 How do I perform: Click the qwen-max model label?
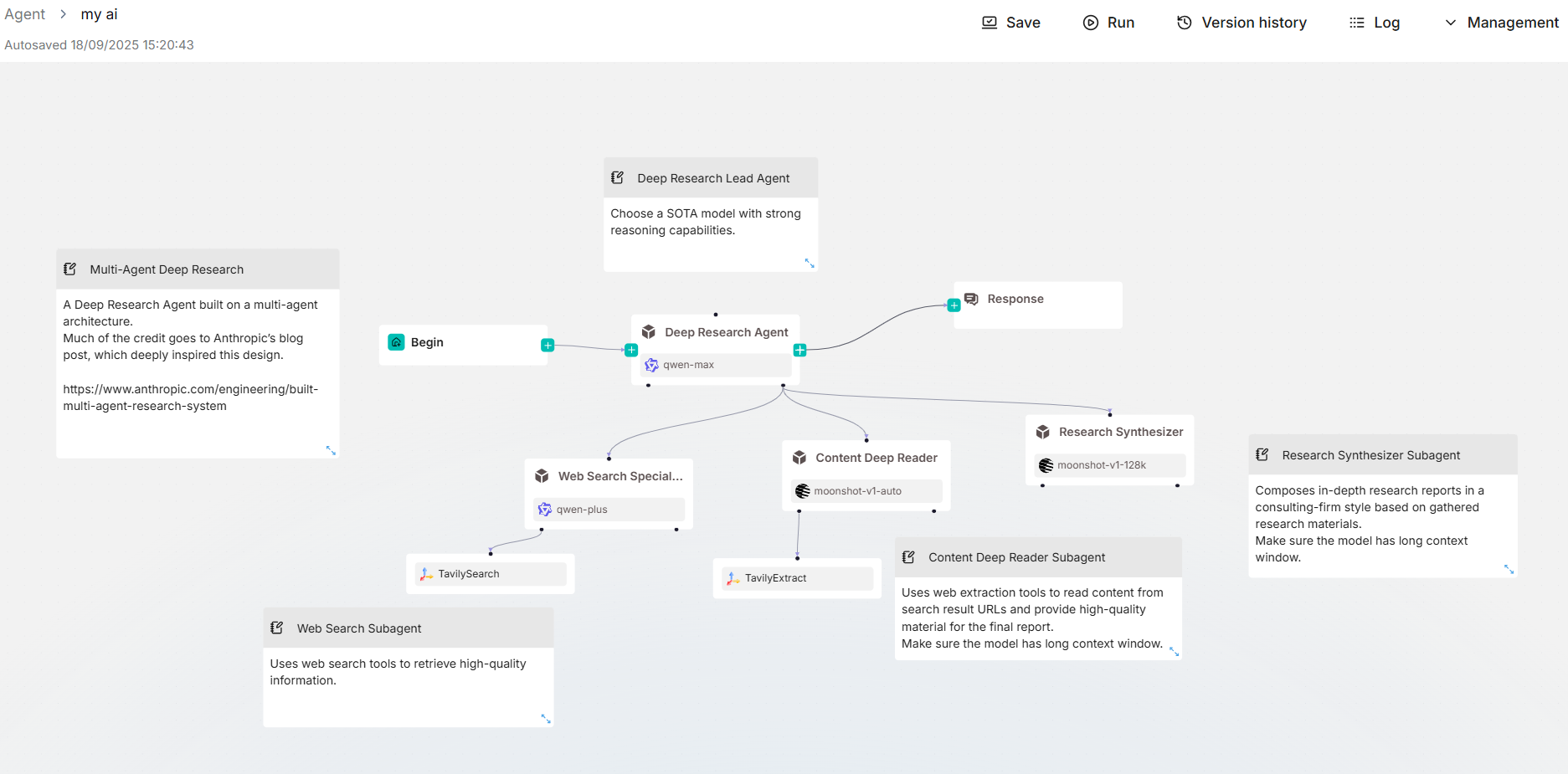click(689, 365)
